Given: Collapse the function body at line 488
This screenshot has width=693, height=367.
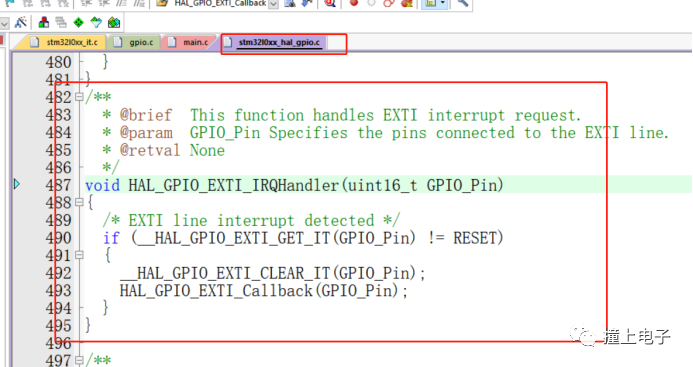Looking at the screenshot, I should click(79, 202).
